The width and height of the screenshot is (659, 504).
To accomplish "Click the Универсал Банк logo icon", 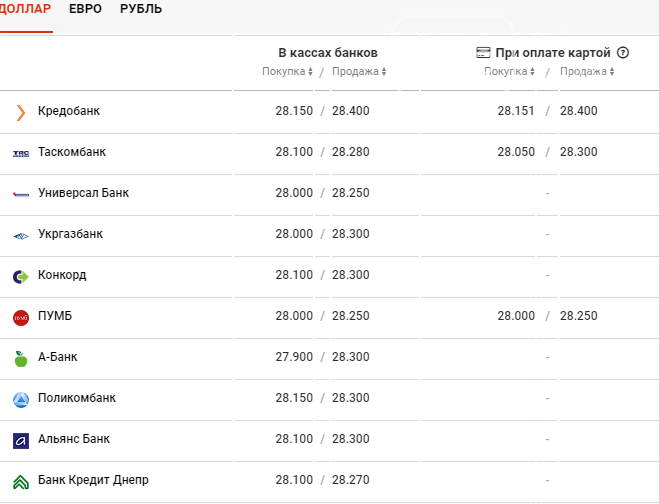I will tap(21, 194).
